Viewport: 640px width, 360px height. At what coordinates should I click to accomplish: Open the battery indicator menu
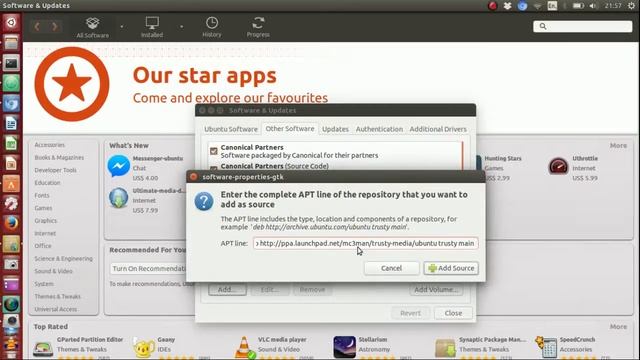click(578, 6)
